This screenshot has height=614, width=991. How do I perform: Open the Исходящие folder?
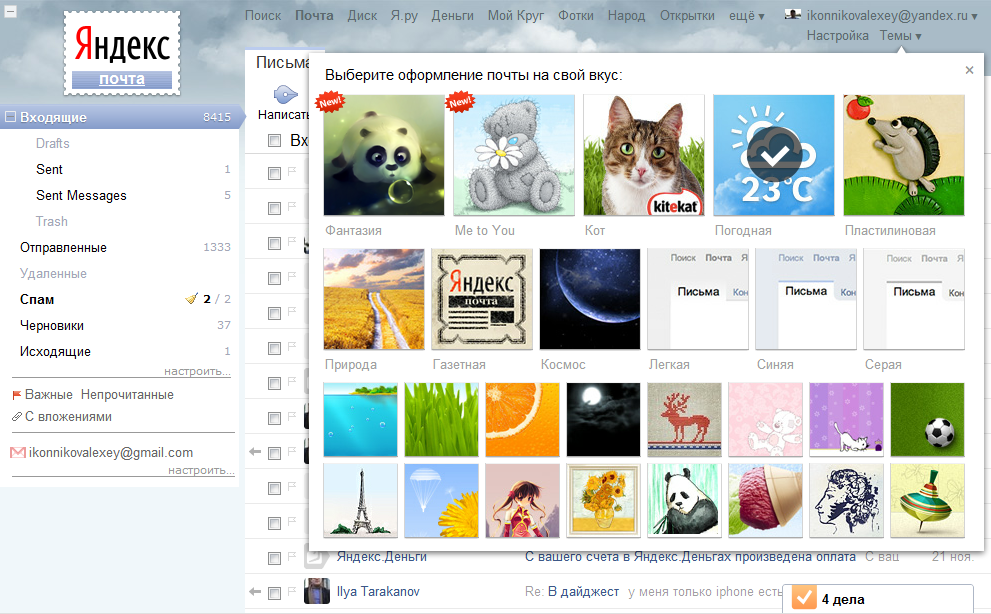(x=55, y=352)
